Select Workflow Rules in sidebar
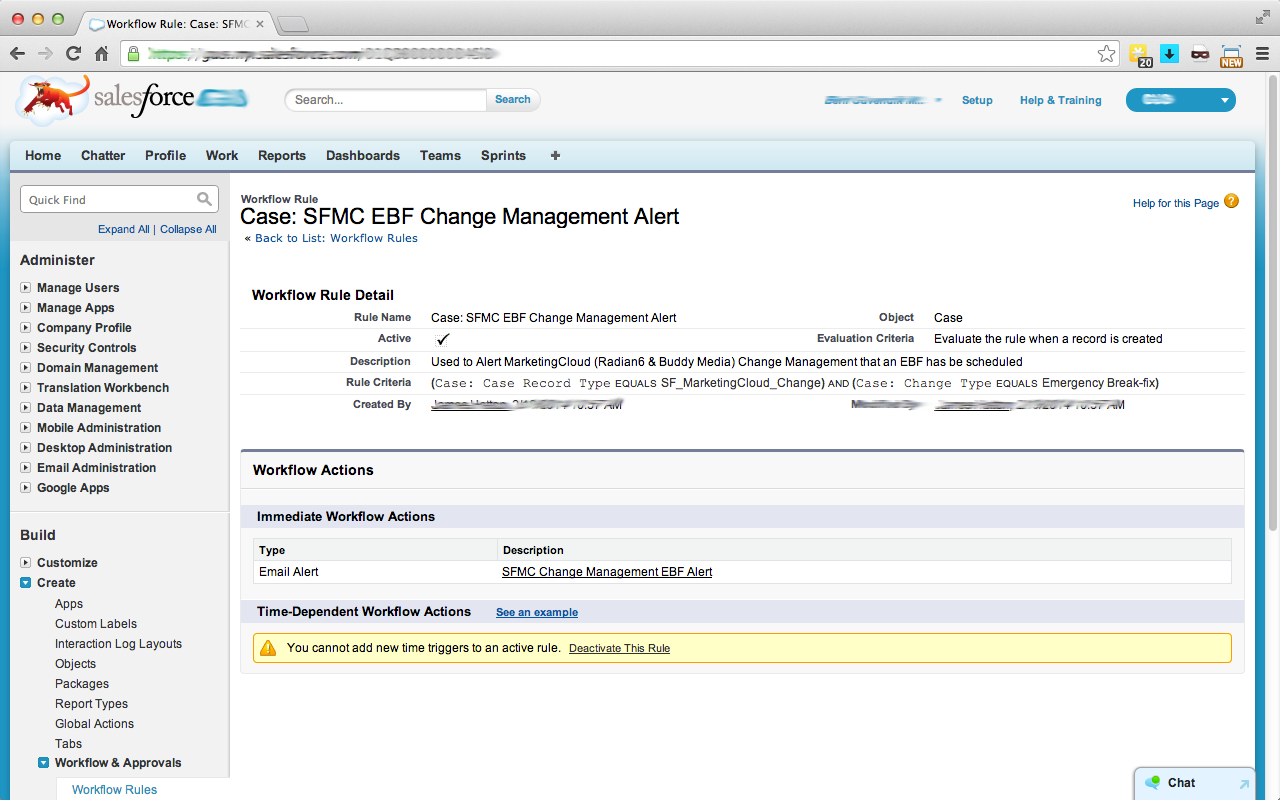 114,790
